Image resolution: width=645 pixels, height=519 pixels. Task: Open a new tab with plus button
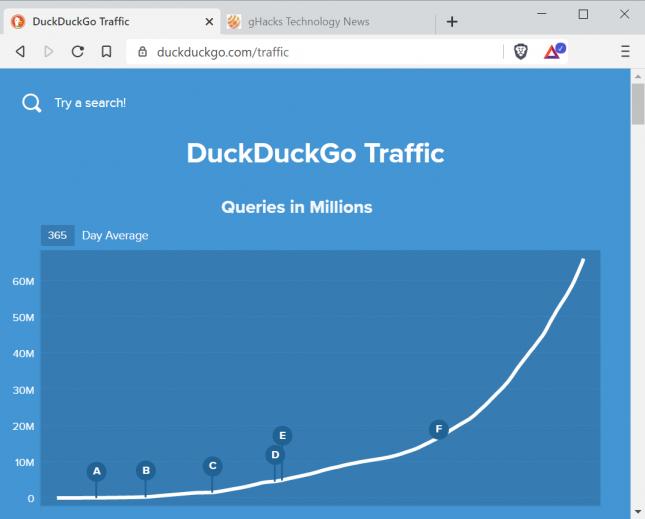click(452, 21)
